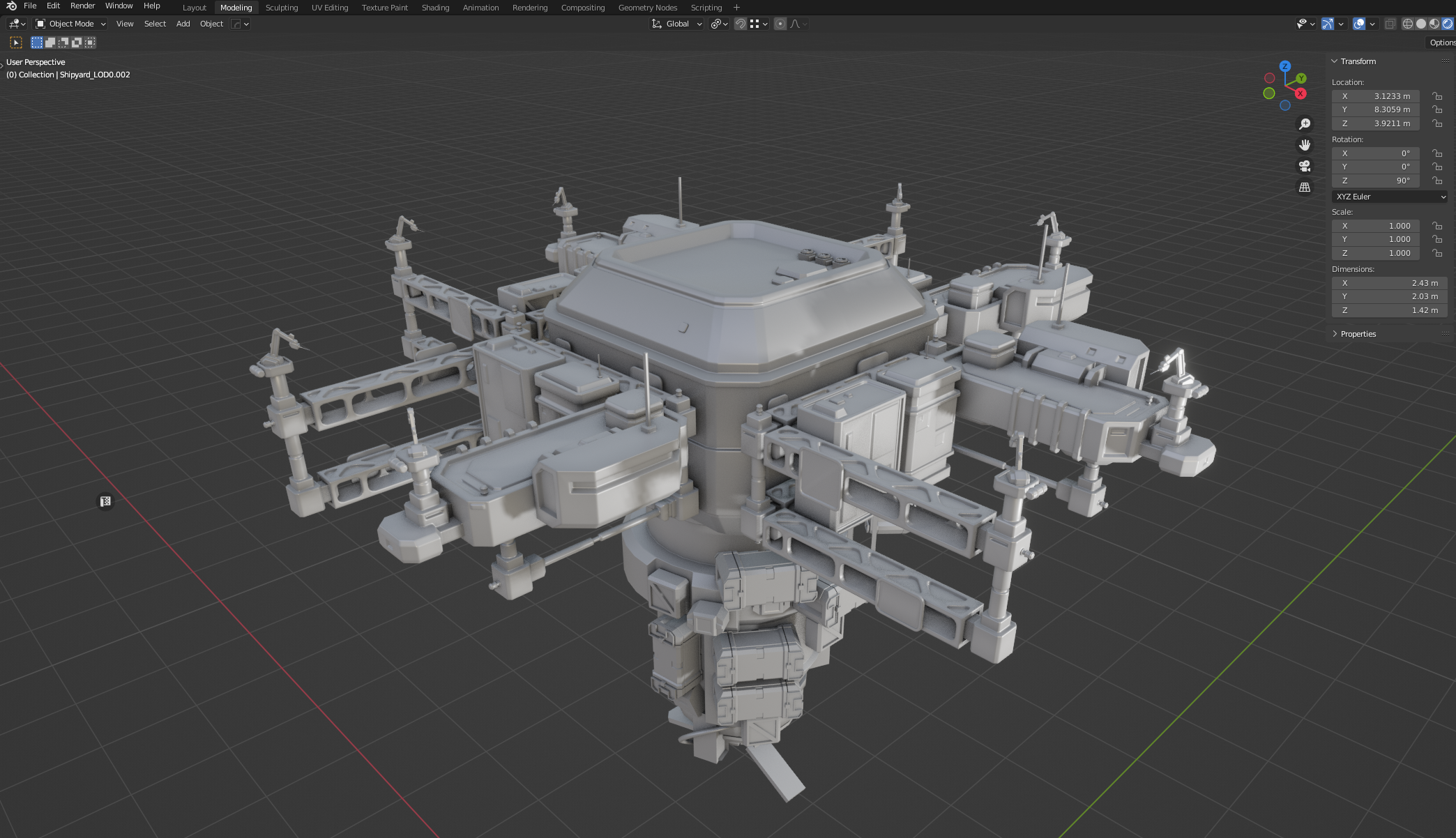The width and height of the screenshot is (1456, 838).
Task: Click the Dimensions Z 1.42 m field
Action: 1389,310
